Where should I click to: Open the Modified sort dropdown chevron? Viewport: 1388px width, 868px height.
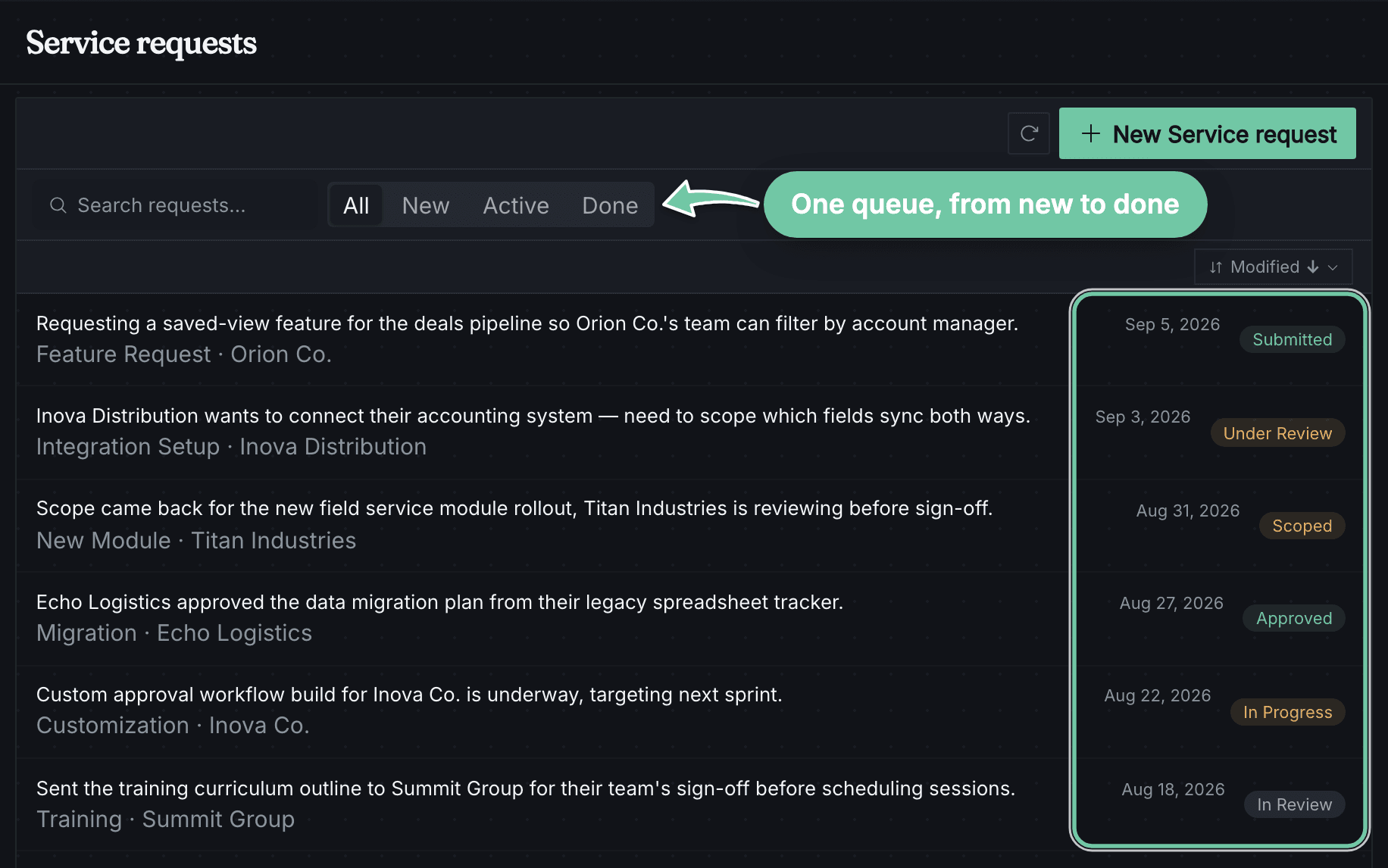[1333, 267]
